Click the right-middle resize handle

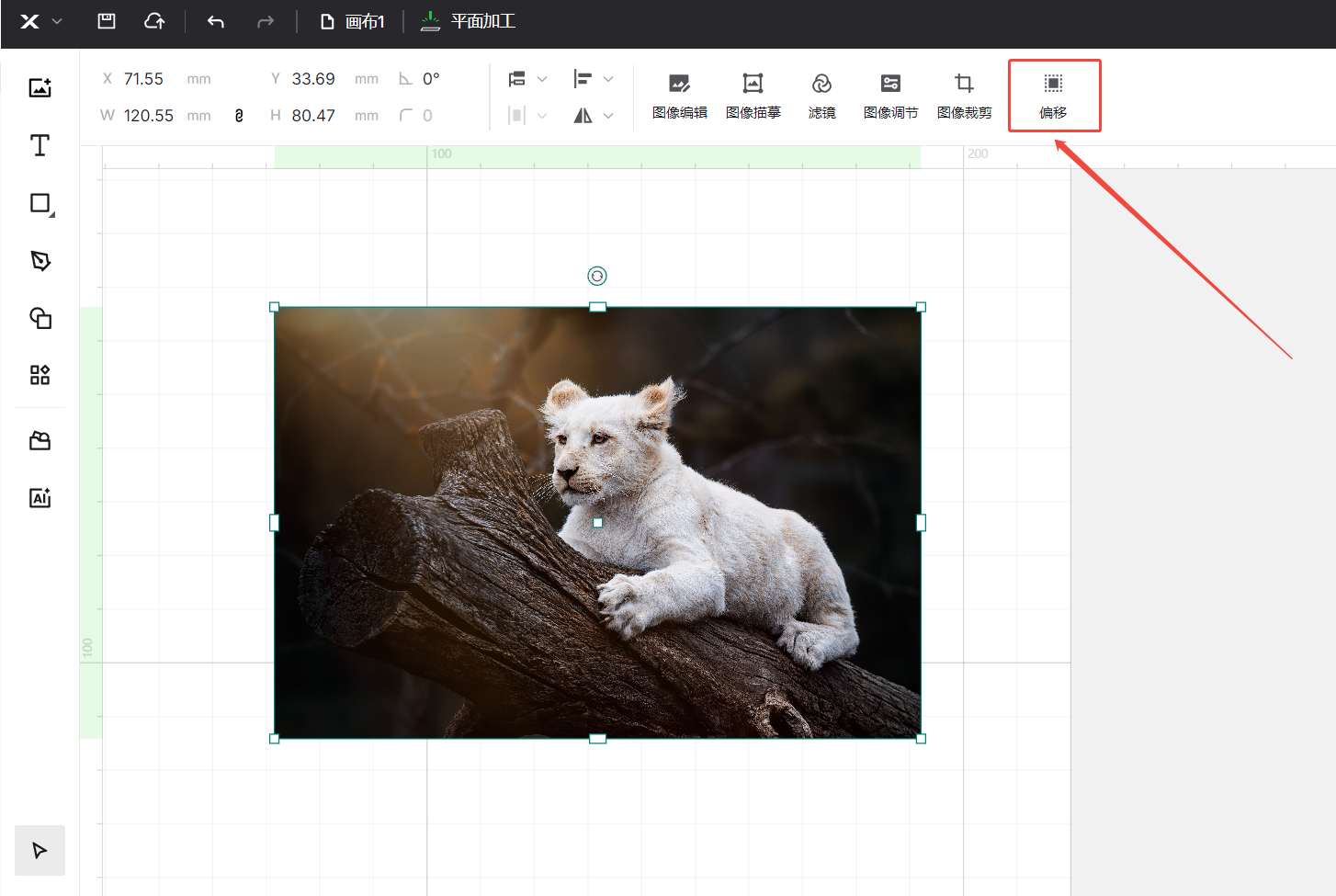tap(921, 522)
